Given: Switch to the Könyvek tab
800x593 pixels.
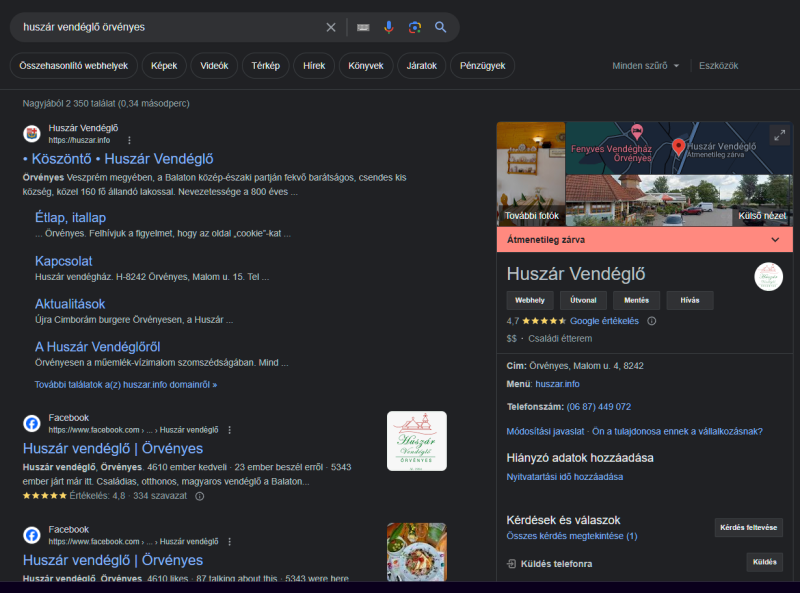Looking at the screenshot, I should pyautogui.click(x=366, y=66).
